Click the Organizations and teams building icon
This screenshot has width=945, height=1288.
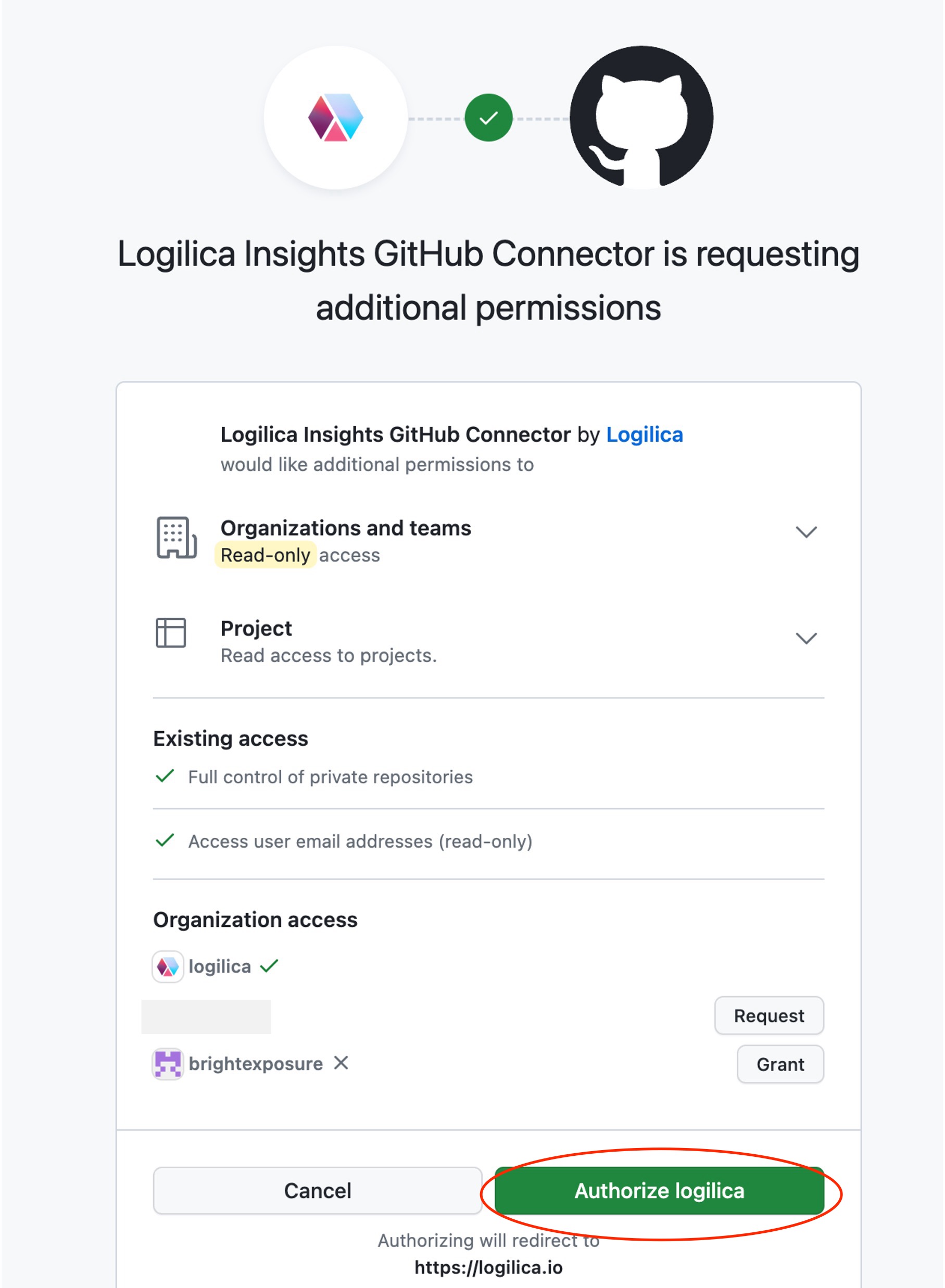point(176,538)
